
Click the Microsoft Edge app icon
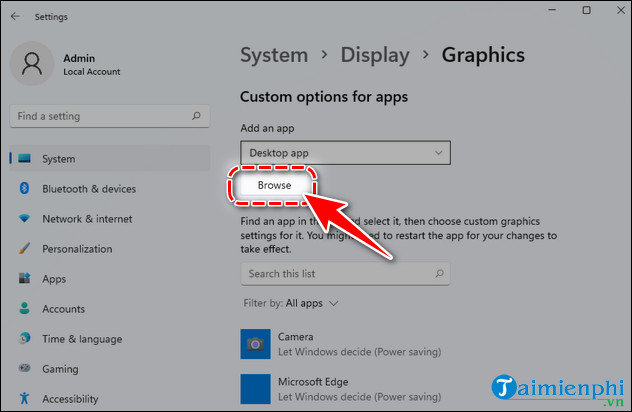click(255, 389)
